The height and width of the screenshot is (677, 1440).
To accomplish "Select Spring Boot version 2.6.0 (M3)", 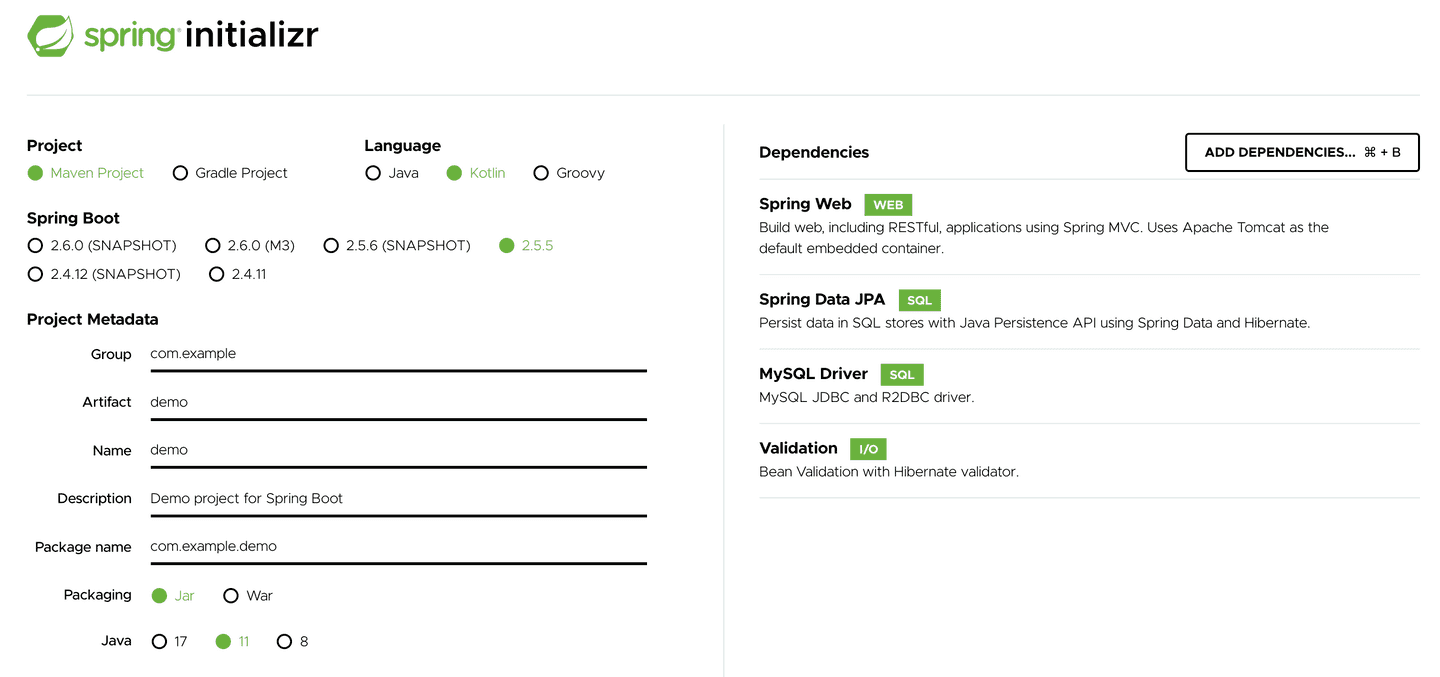I will [x=213, y=245].
